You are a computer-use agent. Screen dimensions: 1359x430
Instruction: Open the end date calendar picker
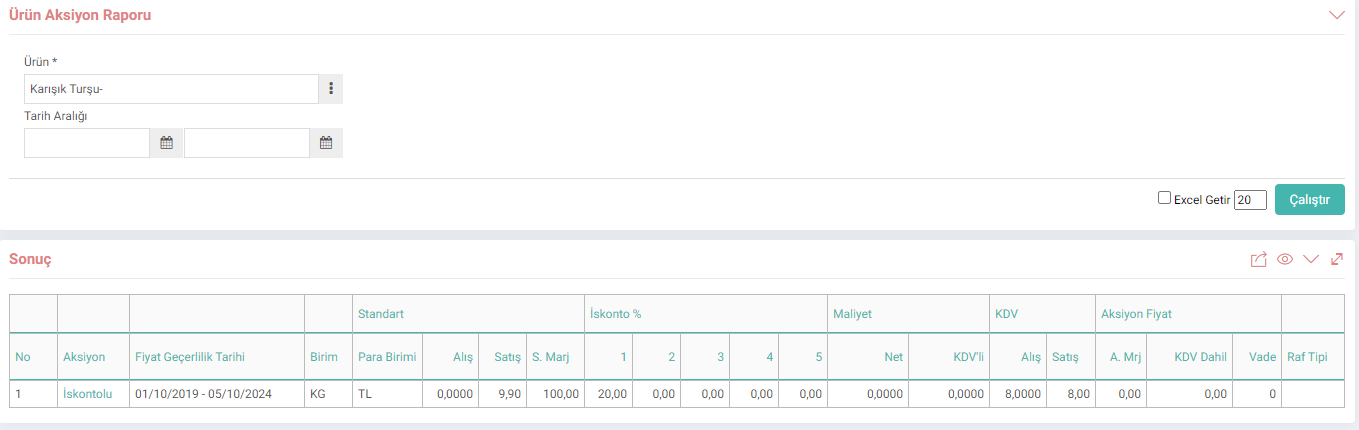326,143
